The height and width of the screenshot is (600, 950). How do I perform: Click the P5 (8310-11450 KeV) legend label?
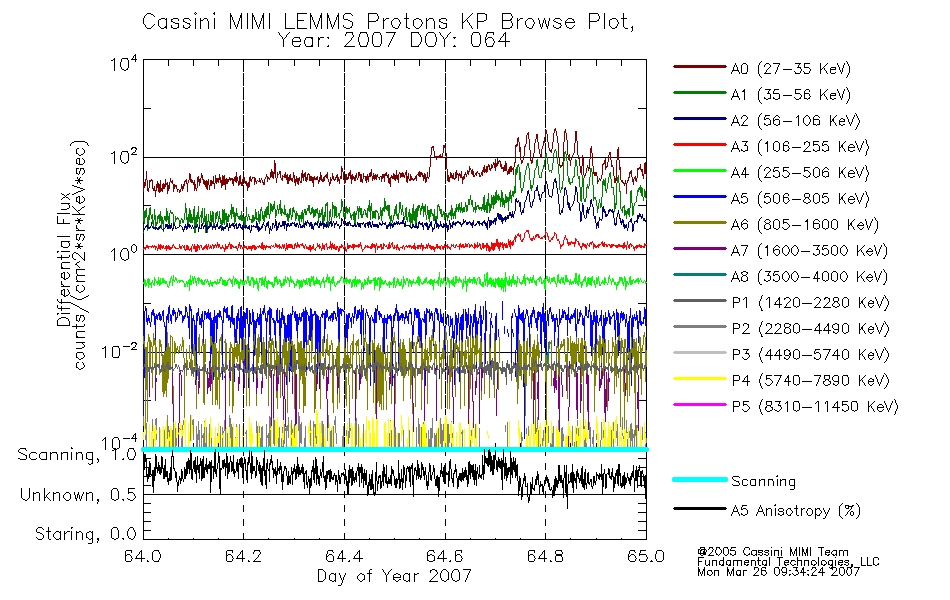click(815, 406)
